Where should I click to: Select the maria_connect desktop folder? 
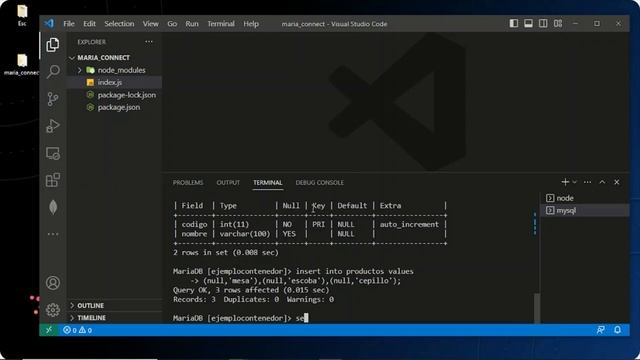(x=22, y=65)
